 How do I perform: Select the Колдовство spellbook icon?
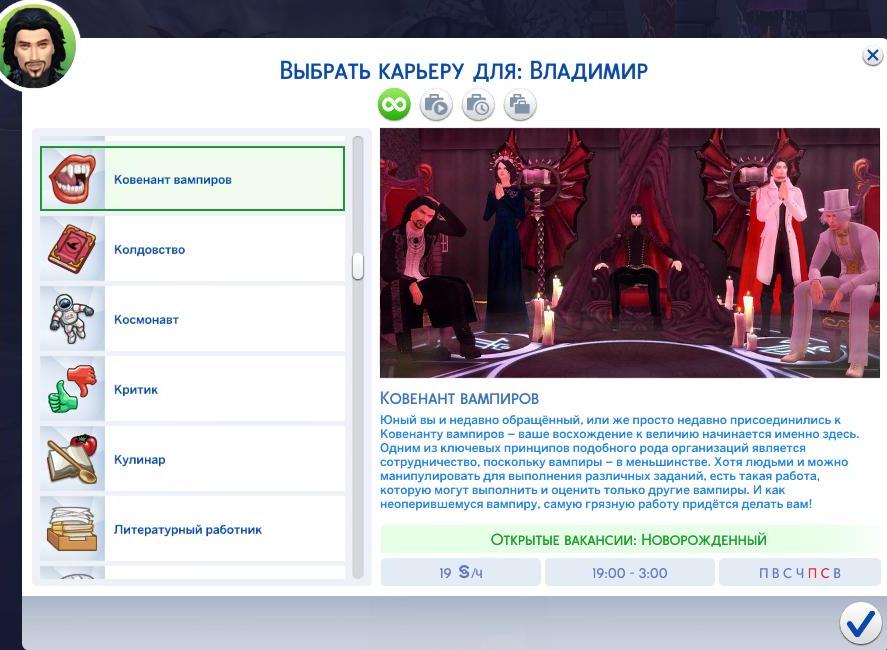[x=73, y=250]
